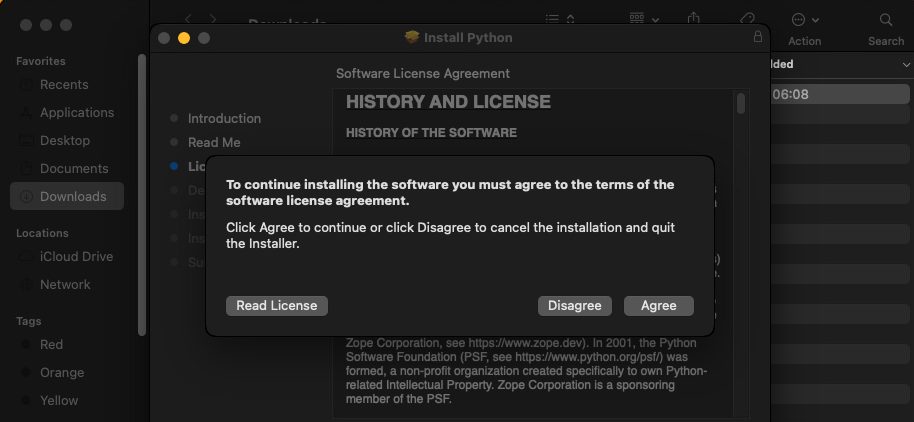Click the Documents sidebar icon

[26, 168]
